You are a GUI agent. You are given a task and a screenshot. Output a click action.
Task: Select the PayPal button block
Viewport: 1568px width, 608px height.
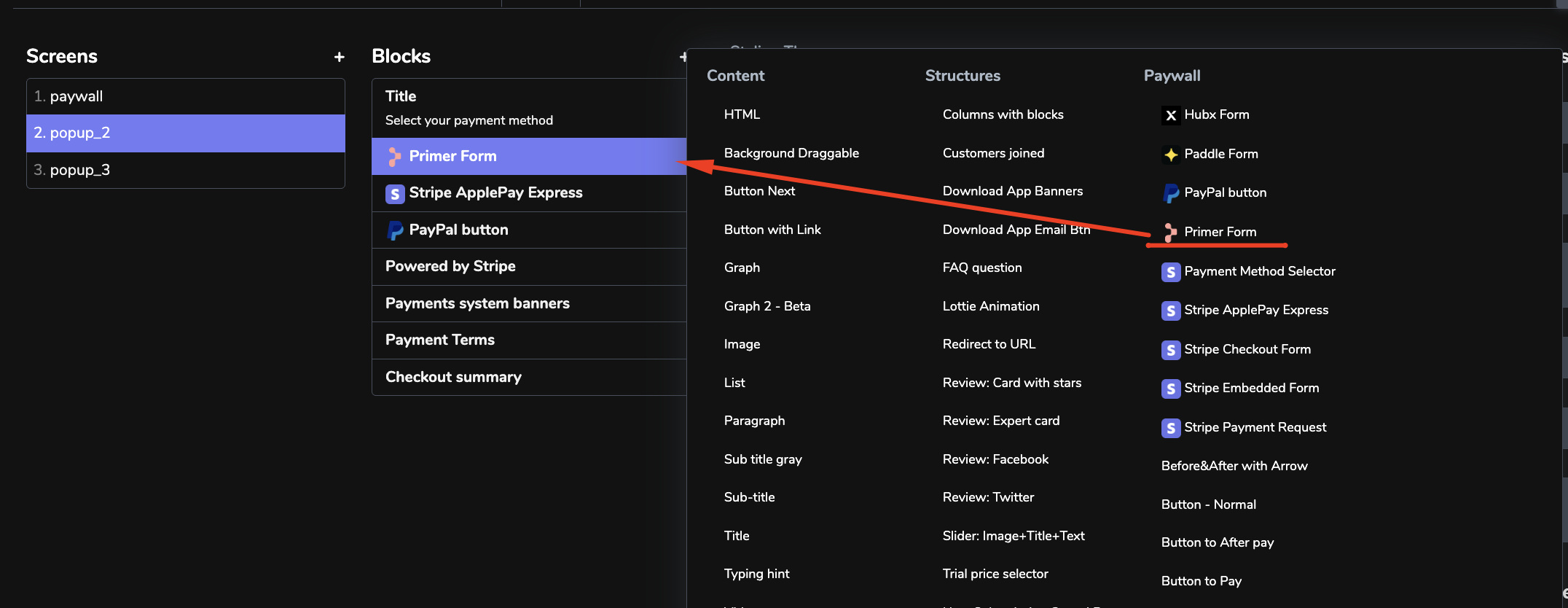pyautogui.click(x=529, y=230)
